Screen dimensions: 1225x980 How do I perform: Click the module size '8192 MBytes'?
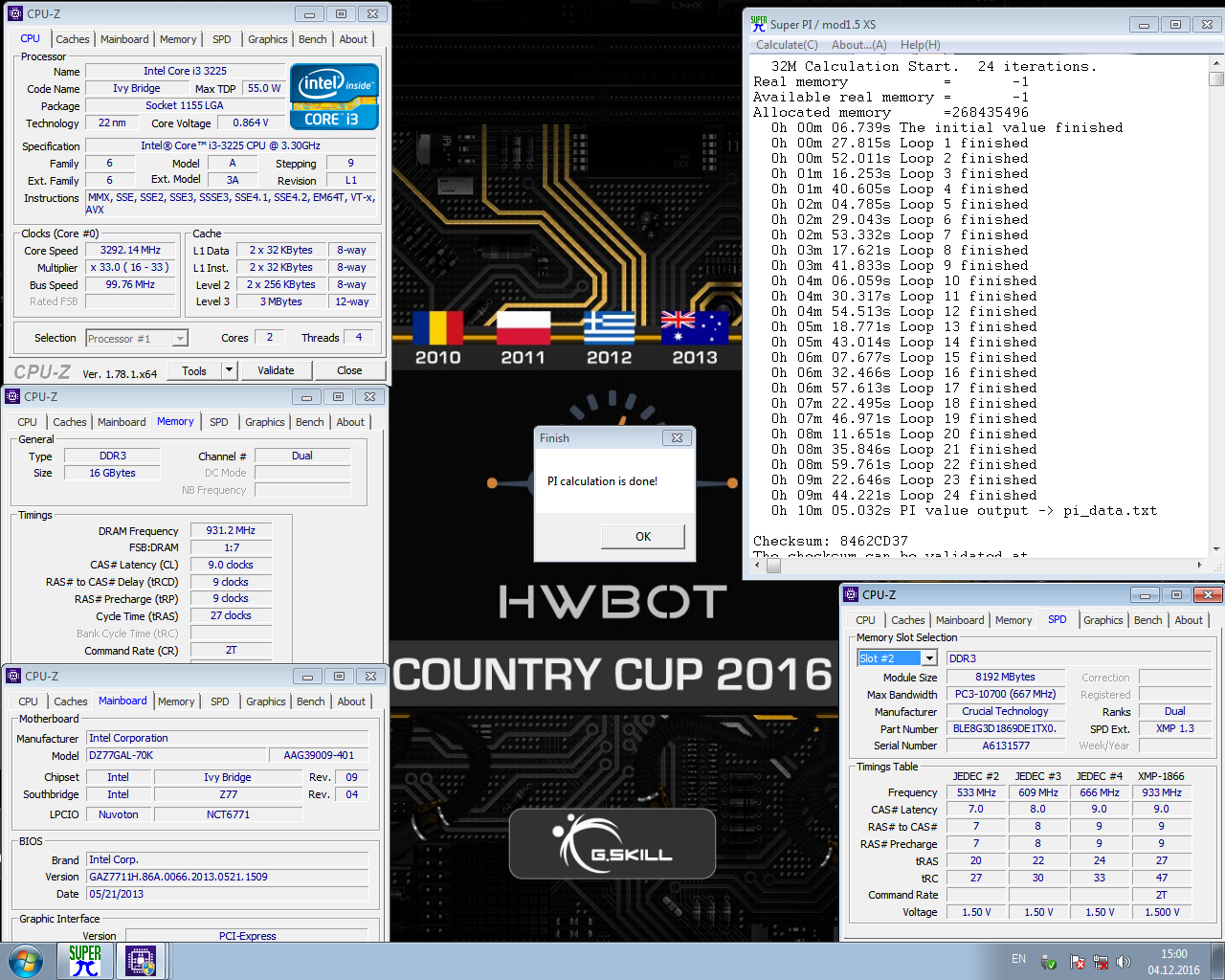pos(1005,677)
